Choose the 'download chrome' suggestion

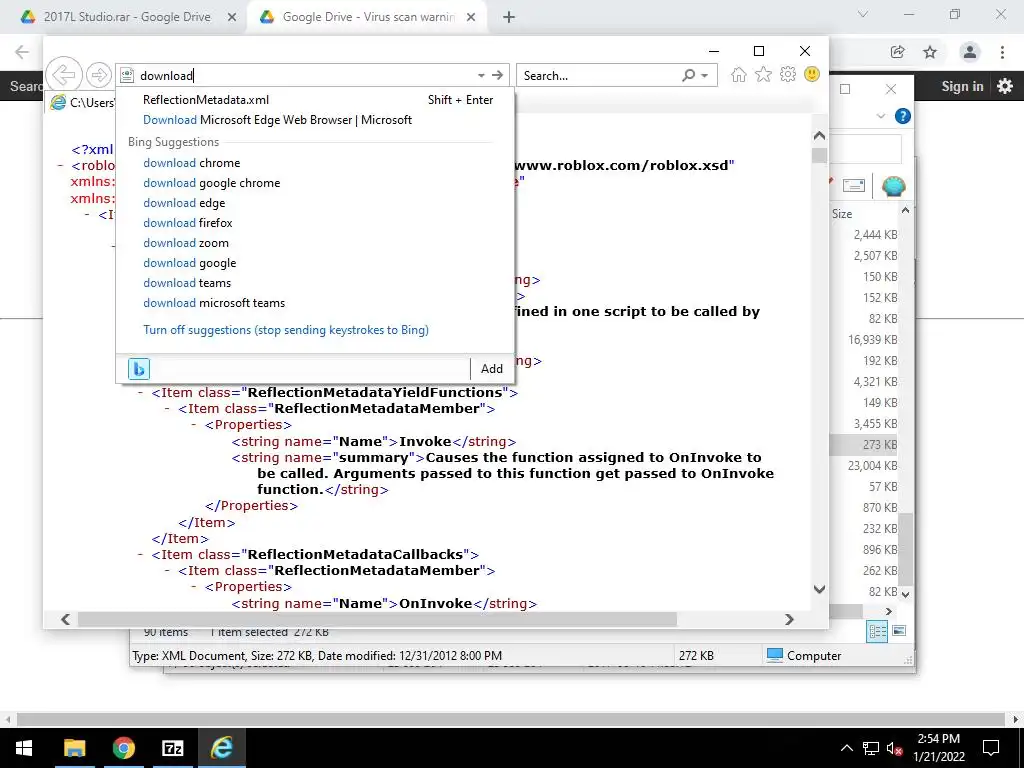tap(315, 163)
